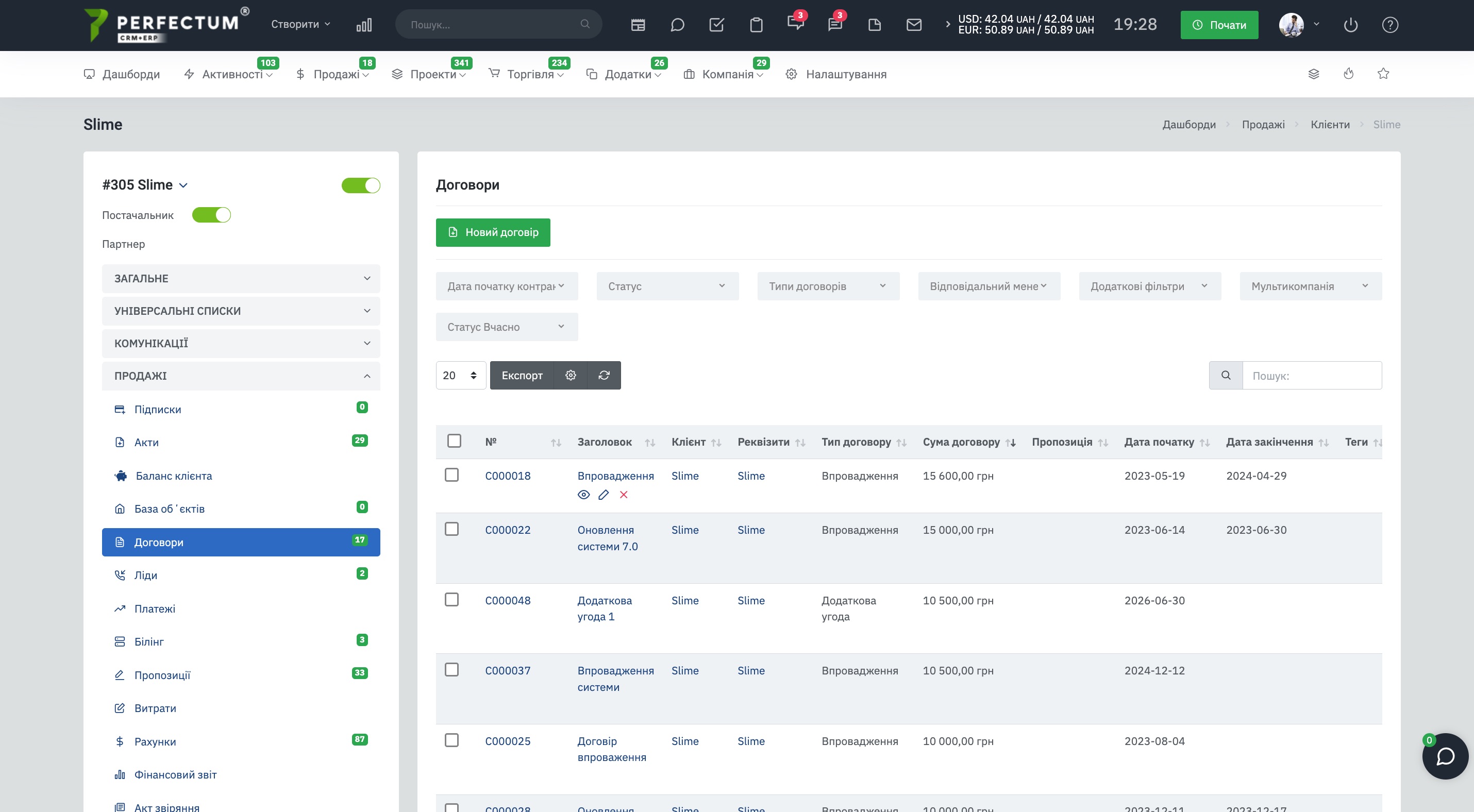Image resolution: width=1474 pixels, height=812 pixels.
Task: Open the Активності menu
Action: (x=228, y=74)
